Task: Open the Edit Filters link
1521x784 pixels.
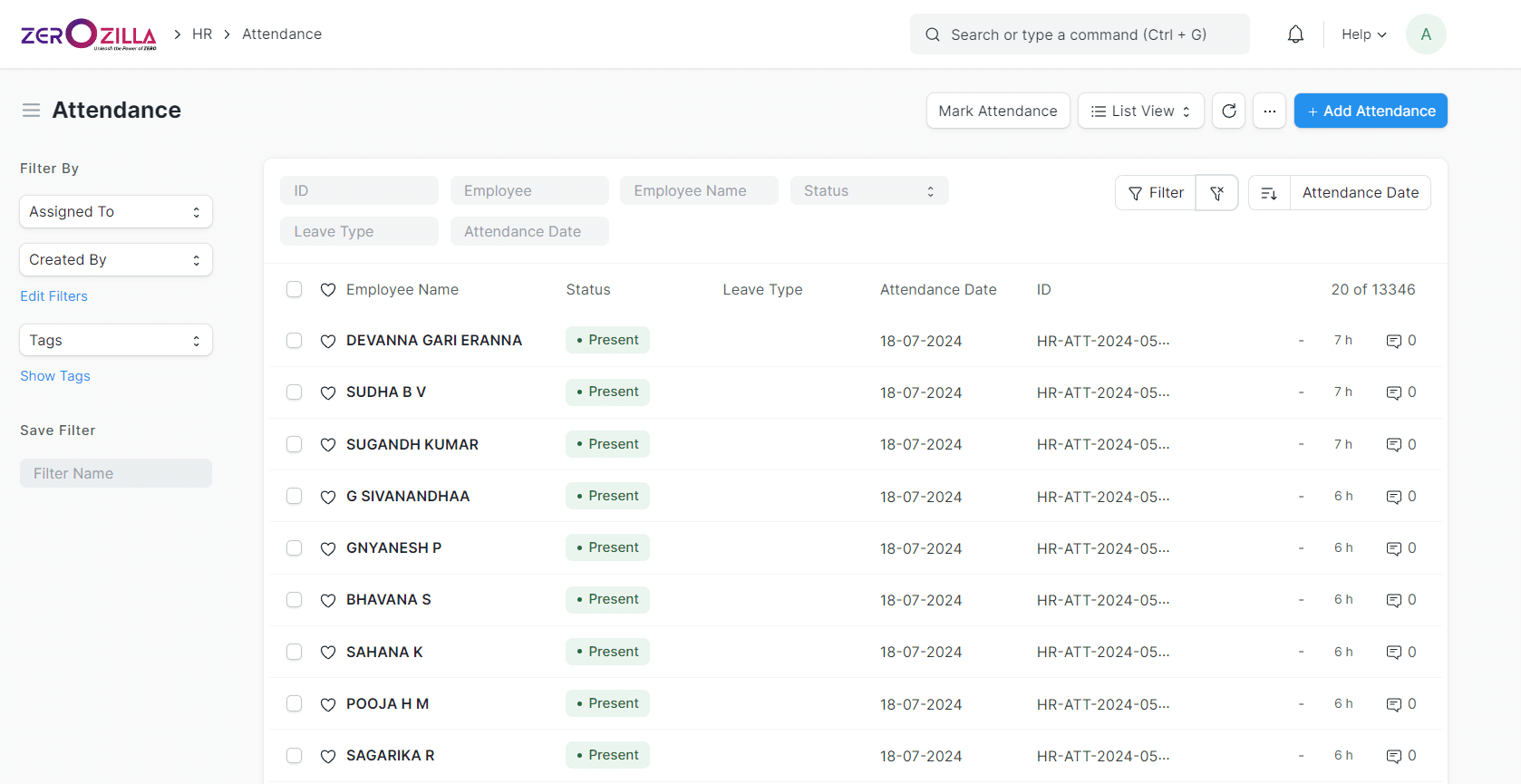Action: [x=54, y=296]
